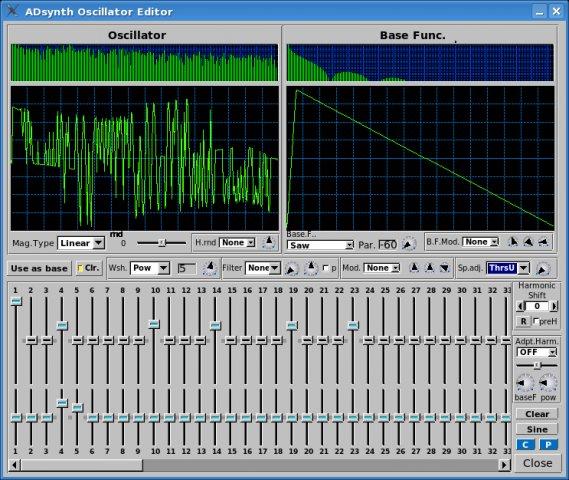Image resolution: width=569 pixels, height=480 pixels.
Task: Click the rnd oscillator randomness slider
Action: coord(161,243)
